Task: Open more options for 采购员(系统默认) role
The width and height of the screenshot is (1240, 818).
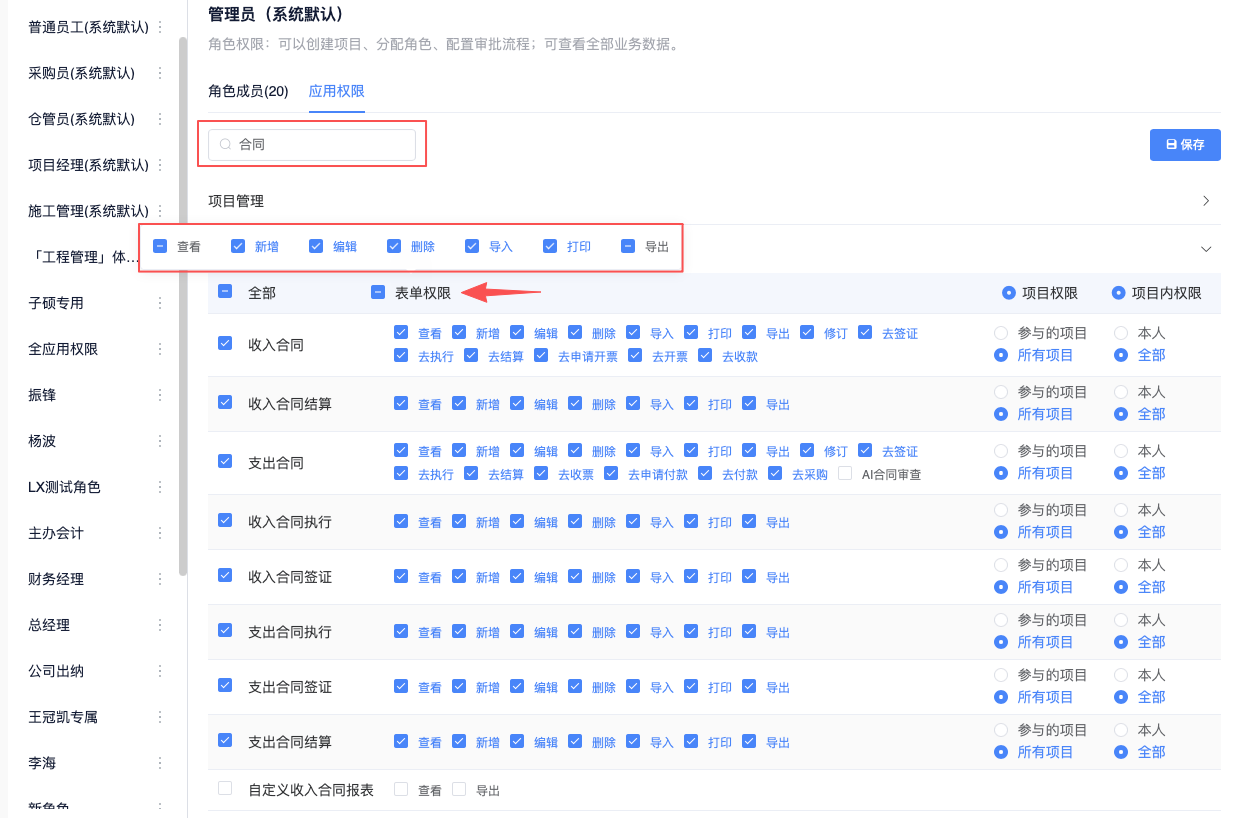Action: point(159,73)
